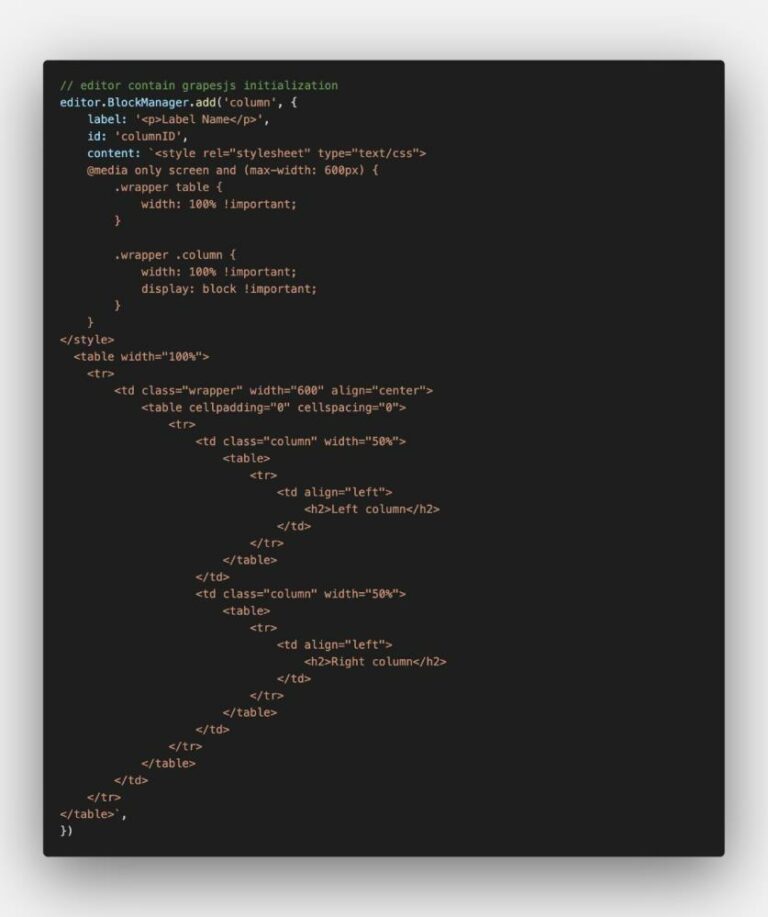Click the first td class="column" line
The width and height of the screenshot is (768, 917).
pyautogui.click(x=301, y=442)
